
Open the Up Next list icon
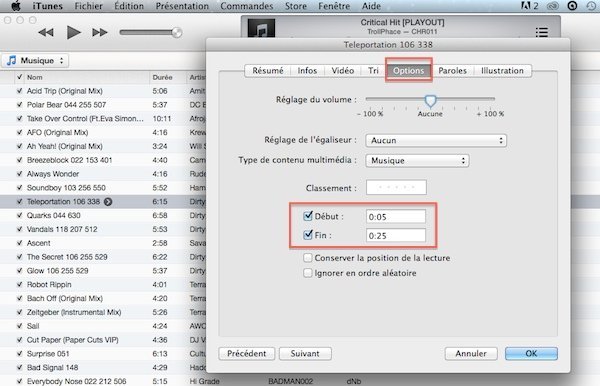tap(541, 32)
